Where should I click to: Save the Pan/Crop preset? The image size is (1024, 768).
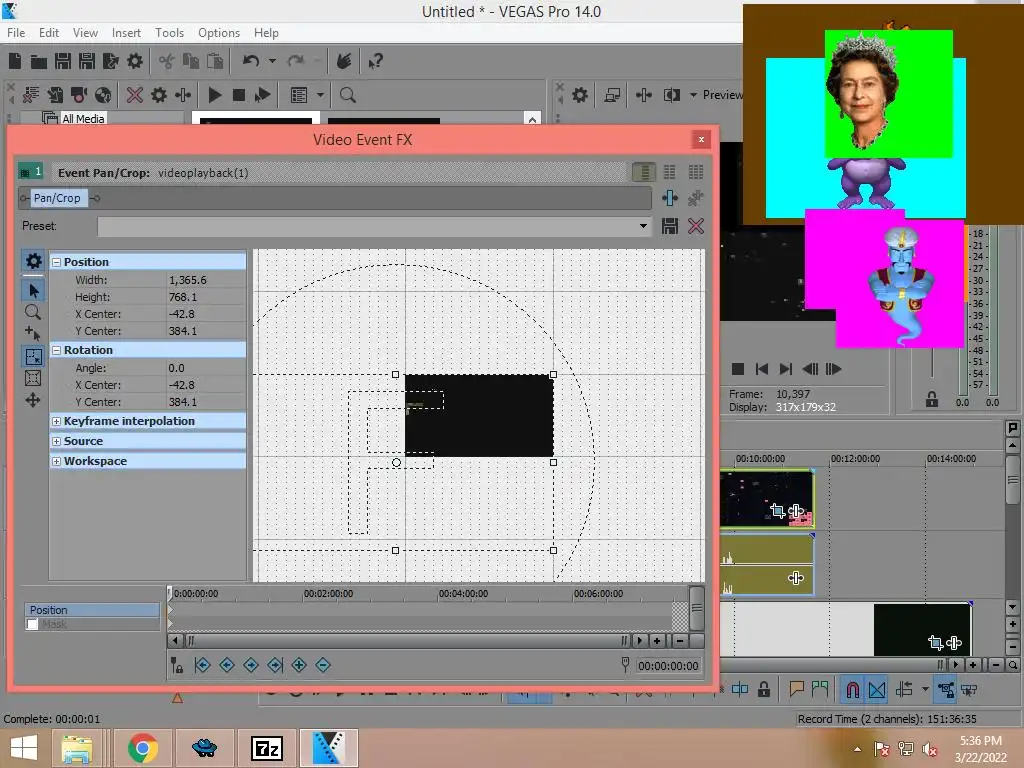670,226
